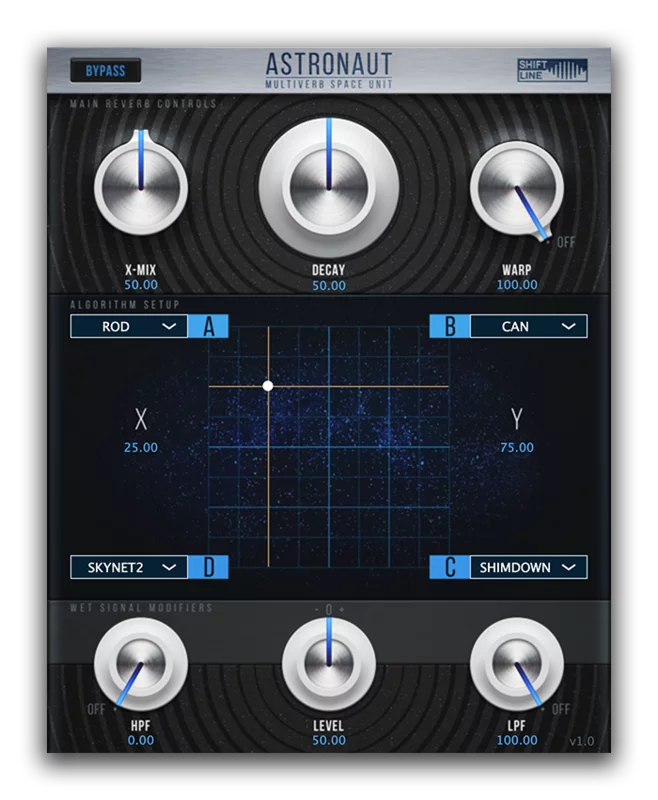Click the OFF label next to HPF knob
Screen dimensions: 658x800
[x=96, y=709]
